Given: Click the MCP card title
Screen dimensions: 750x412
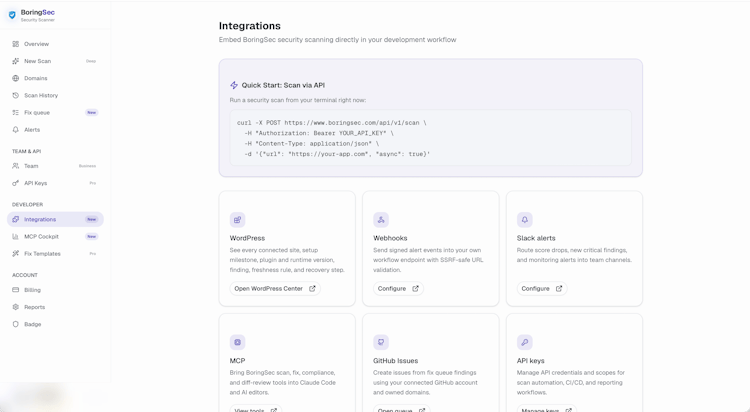Looking at the screenshot, I should [x=237, y=361].
